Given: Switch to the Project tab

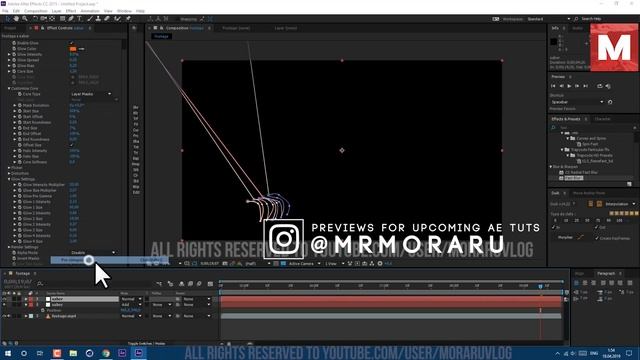Looking at the screenshot, I should point(10,28).
